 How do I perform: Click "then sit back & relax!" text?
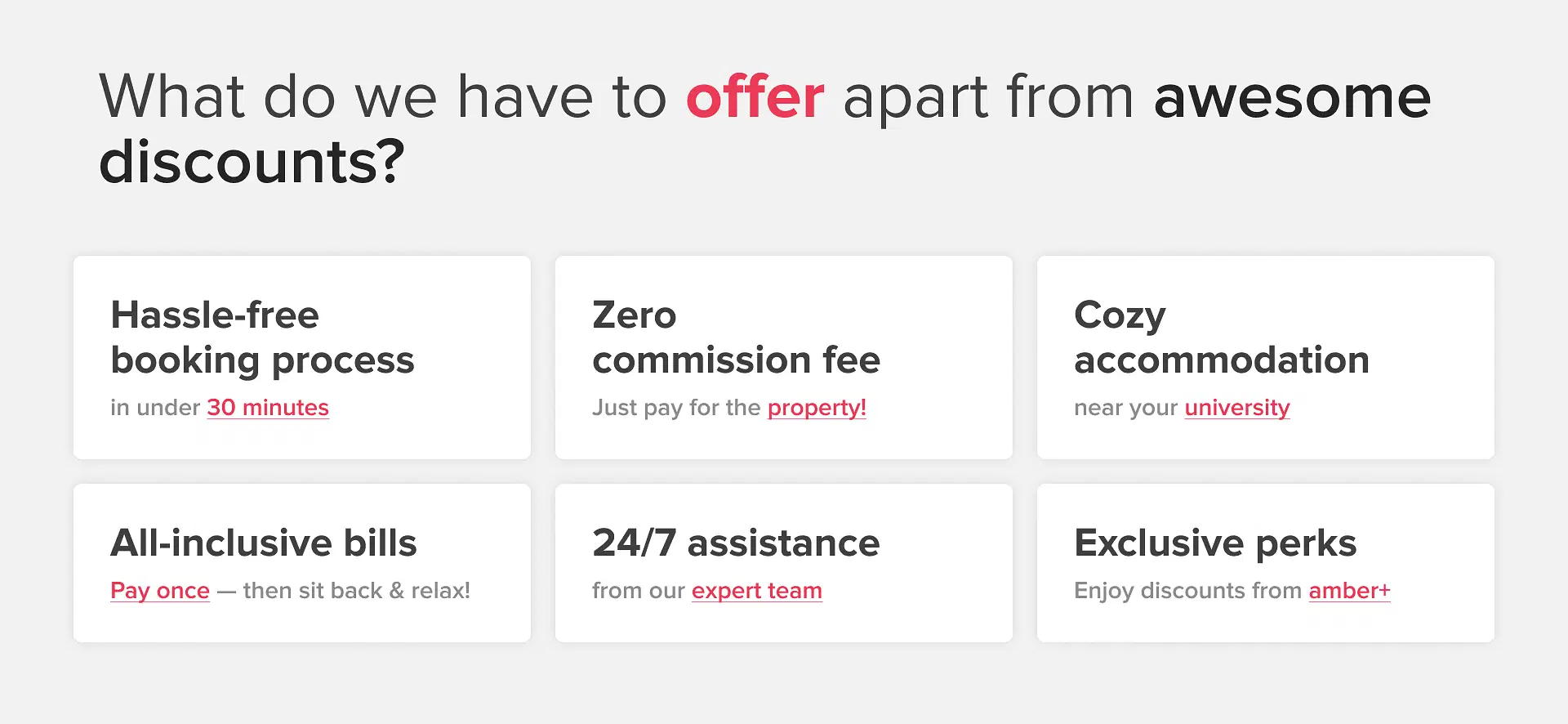(x=357, y=591)
